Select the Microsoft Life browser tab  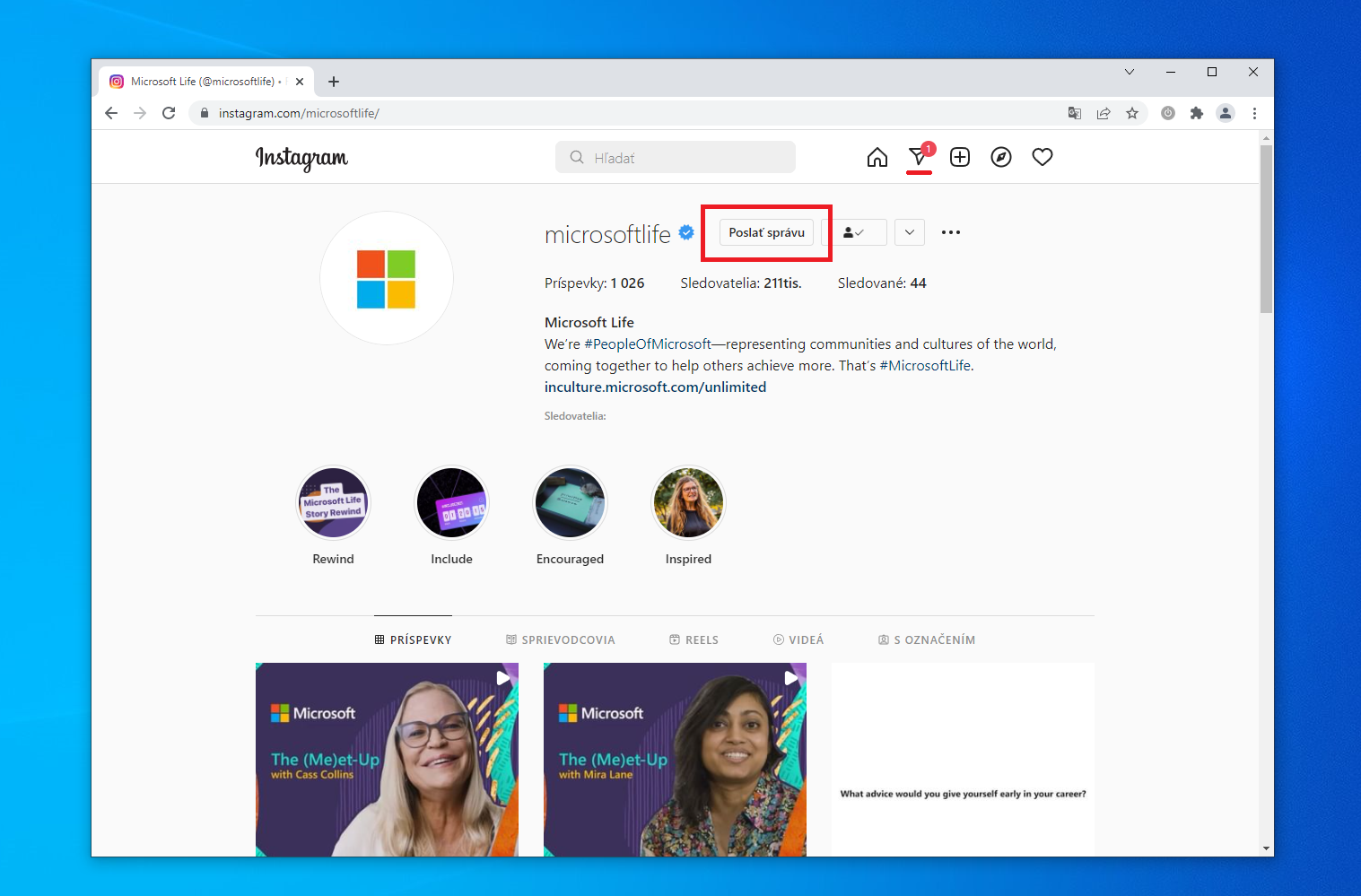point(206,82)
